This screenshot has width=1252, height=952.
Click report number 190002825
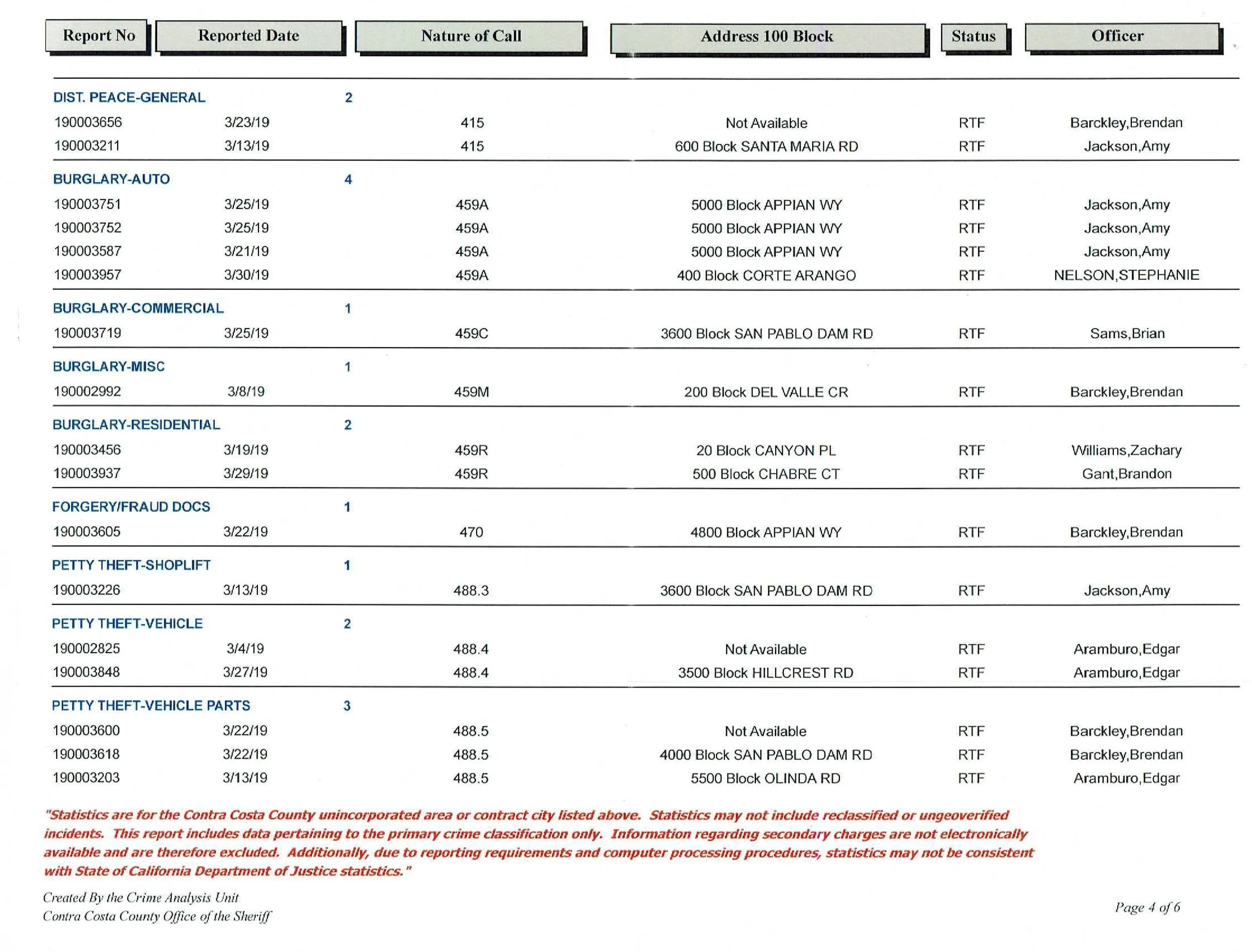coord(86,649)
